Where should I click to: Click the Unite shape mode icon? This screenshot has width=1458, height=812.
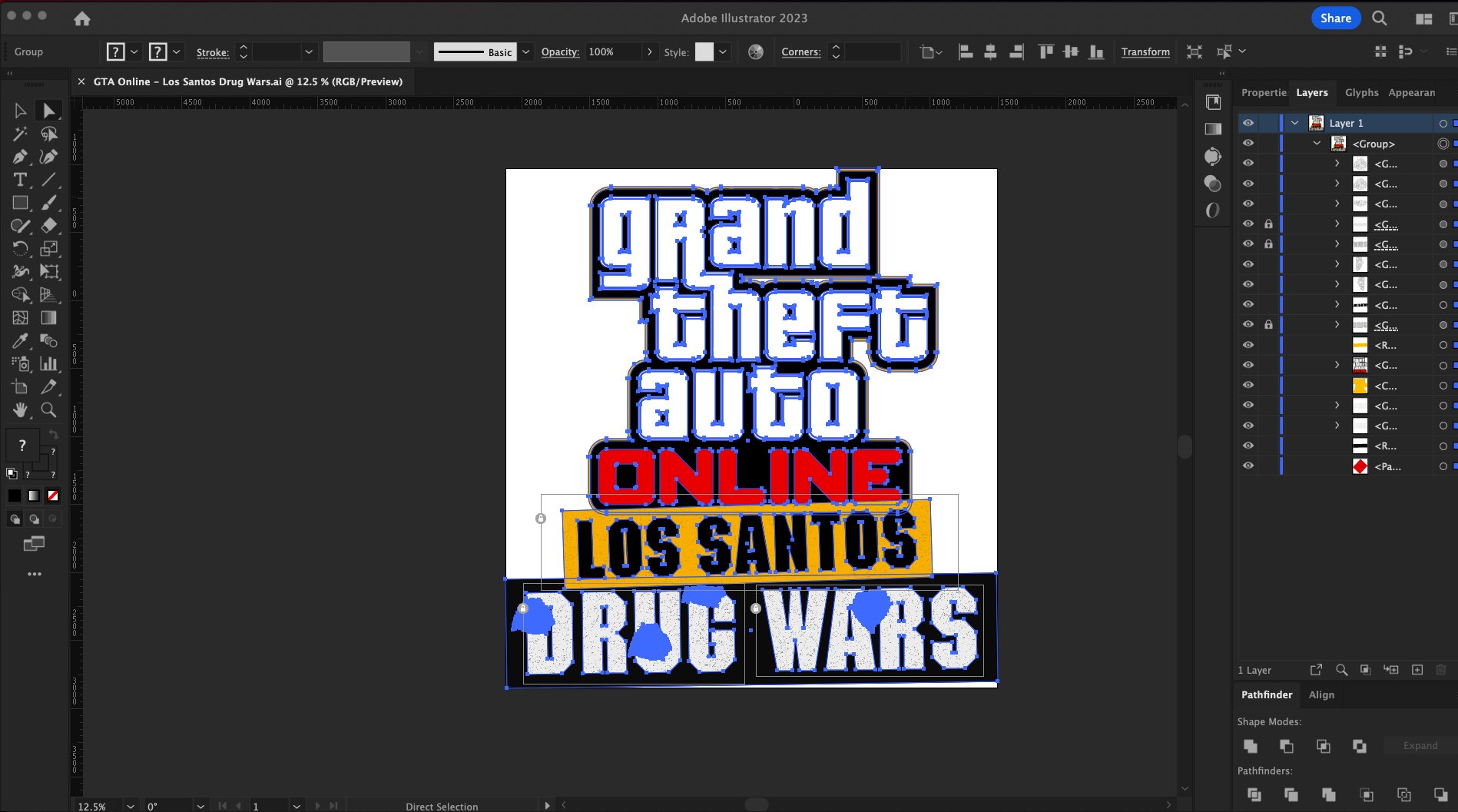click(x=1251, y=746)
